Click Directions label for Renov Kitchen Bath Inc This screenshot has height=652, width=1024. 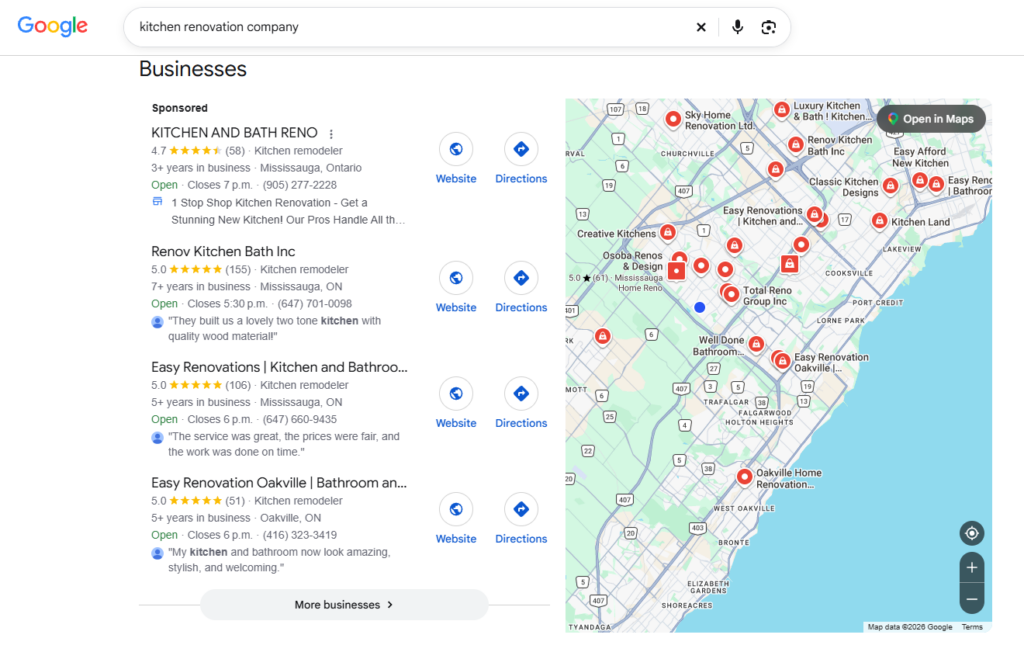point(521,307)
